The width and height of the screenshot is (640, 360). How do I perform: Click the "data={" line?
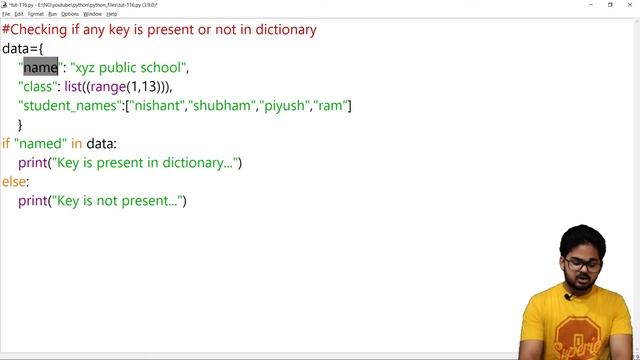click(22, 49)
